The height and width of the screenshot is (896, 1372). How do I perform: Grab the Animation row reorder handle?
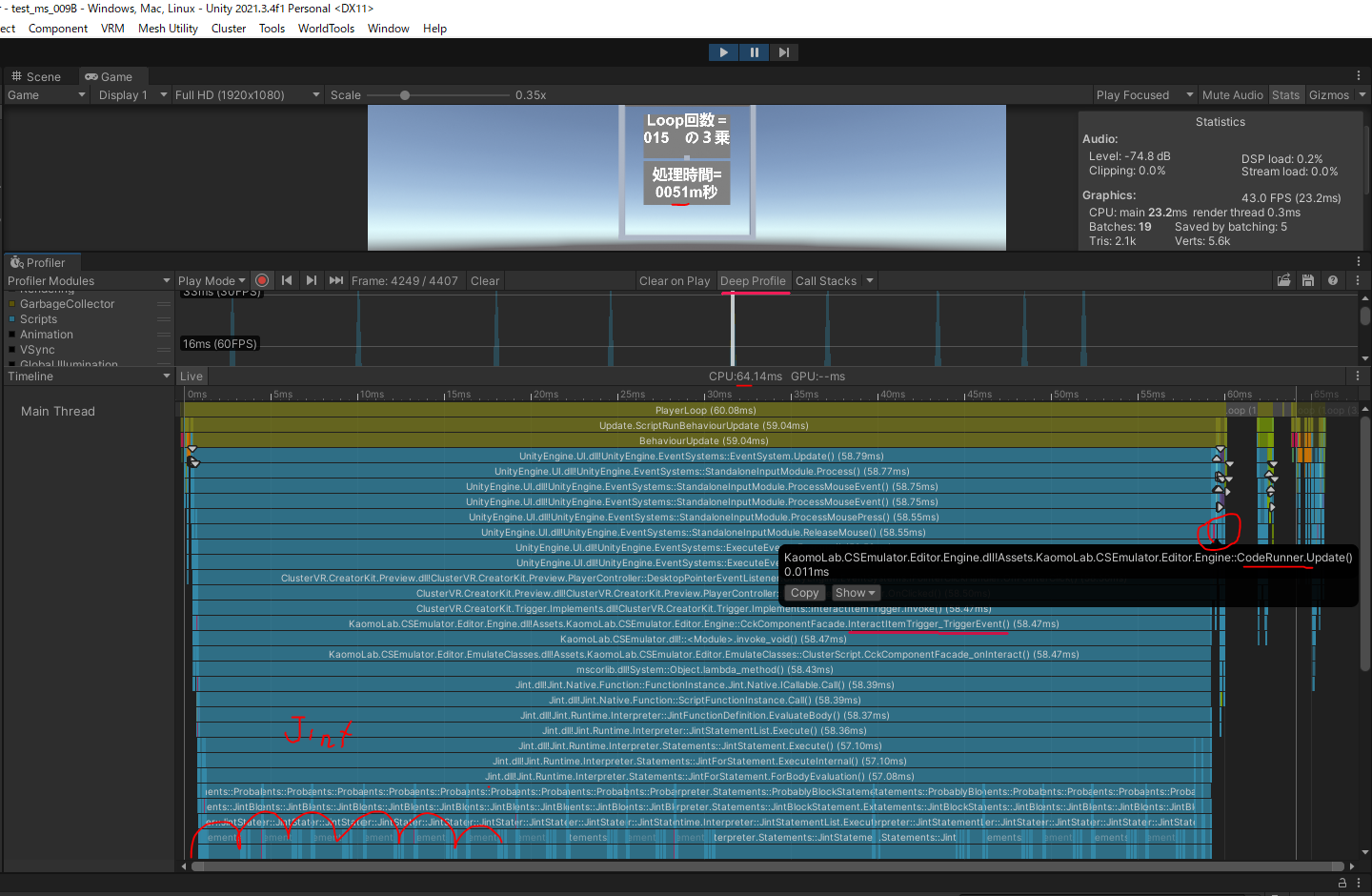coord(164,335)
